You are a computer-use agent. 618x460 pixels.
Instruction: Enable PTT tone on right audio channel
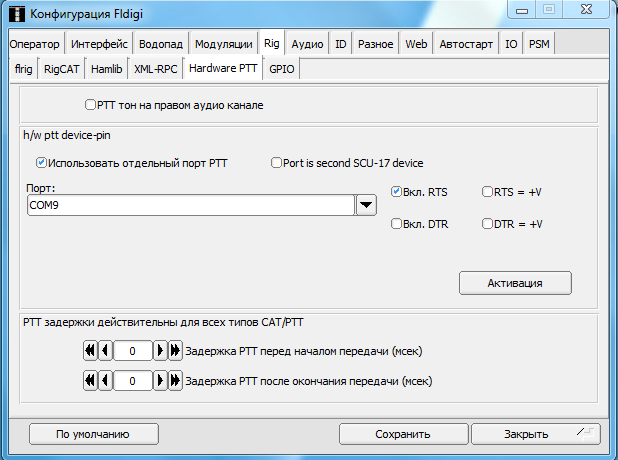pyautogui.click(x=90, y=105)
